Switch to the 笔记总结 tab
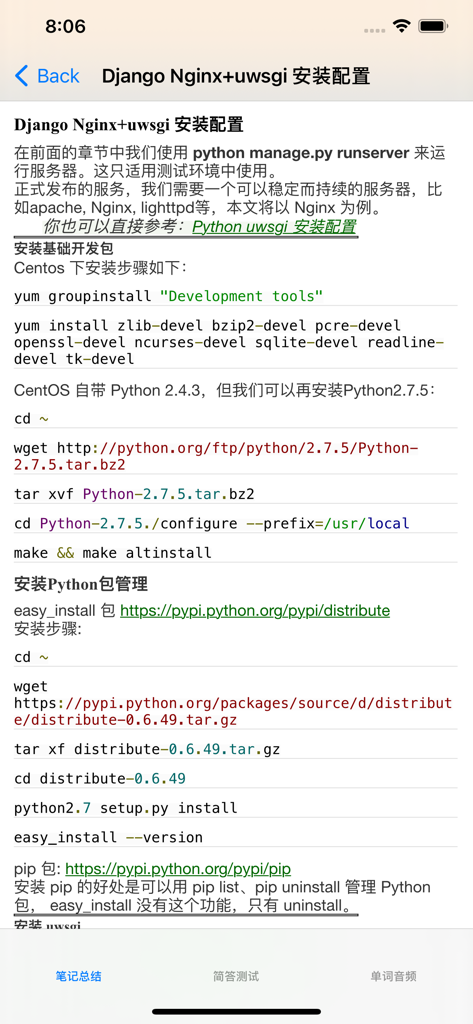 click(x=78, y=976)
